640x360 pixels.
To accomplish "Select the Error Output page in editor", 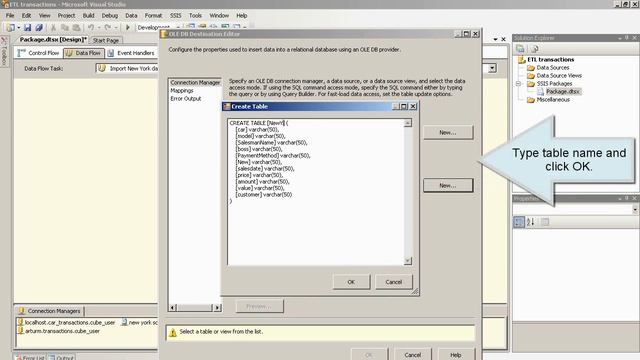I will pos(186,99).
